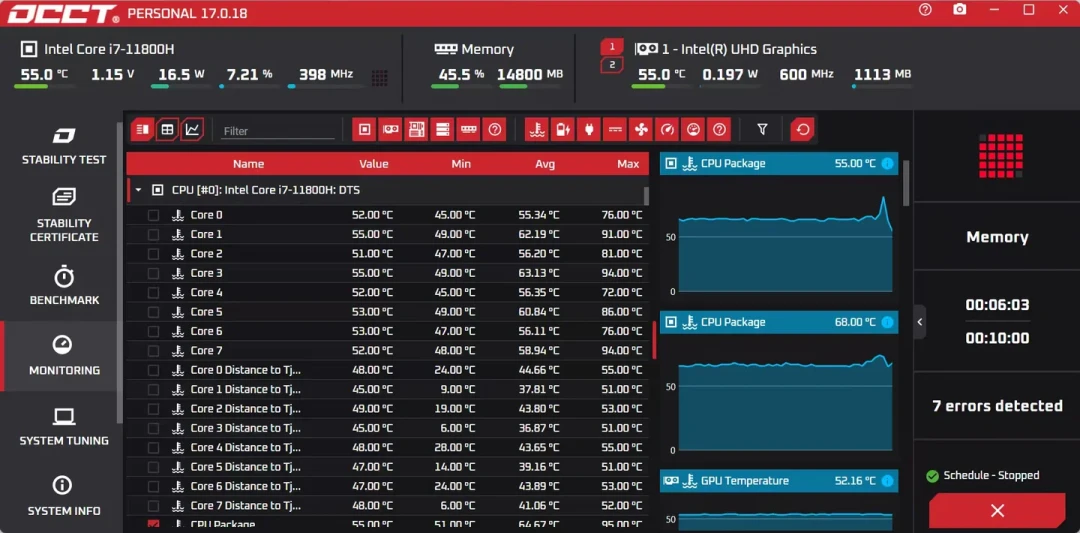This screenshot has width=1080, height=533.
Task: Toggle the usage gauge sensors filter
Action: pyautogui.click(x=667, y=129)
